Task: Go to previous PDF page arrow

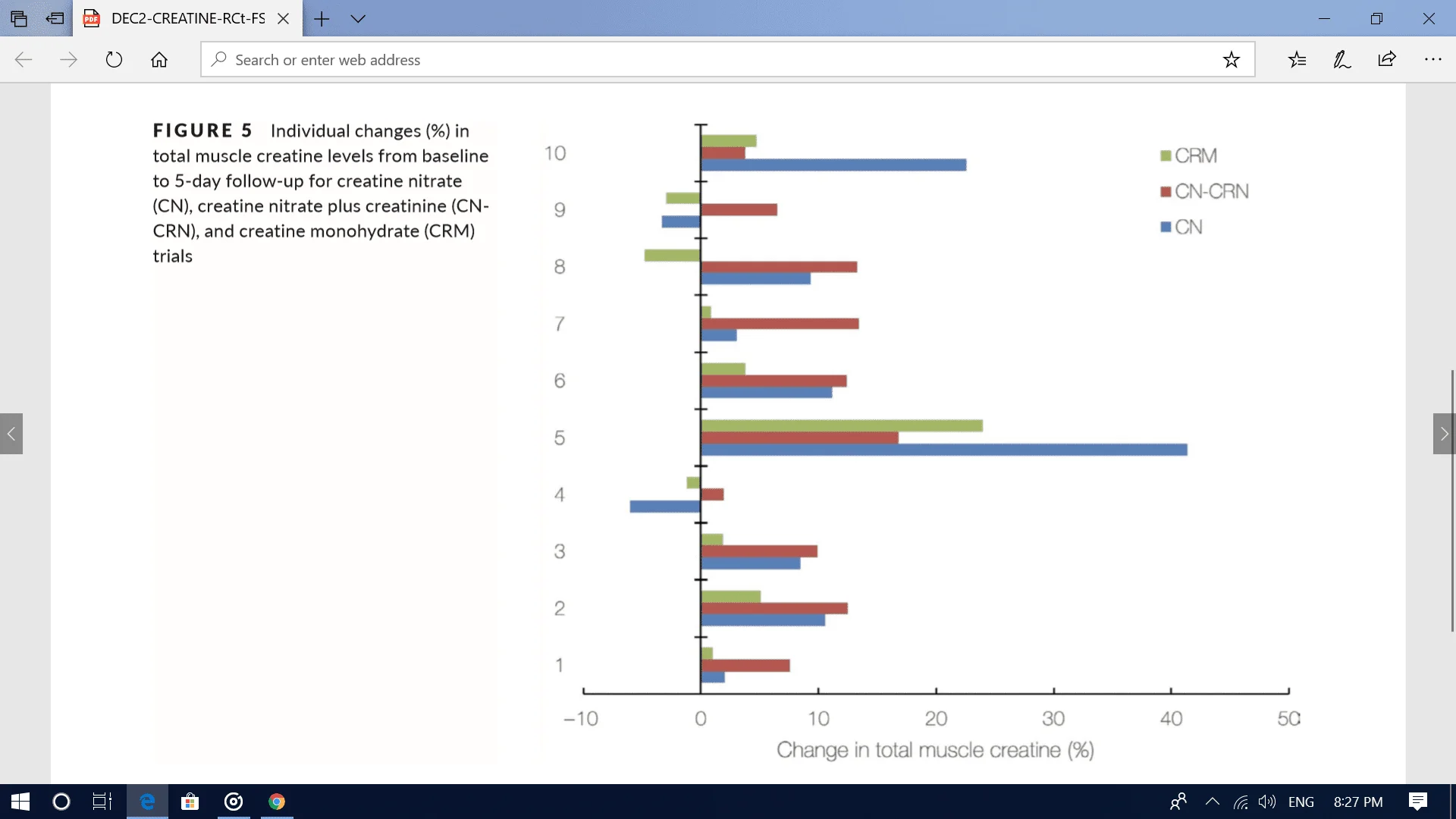Action: click(x=11, y=434)
